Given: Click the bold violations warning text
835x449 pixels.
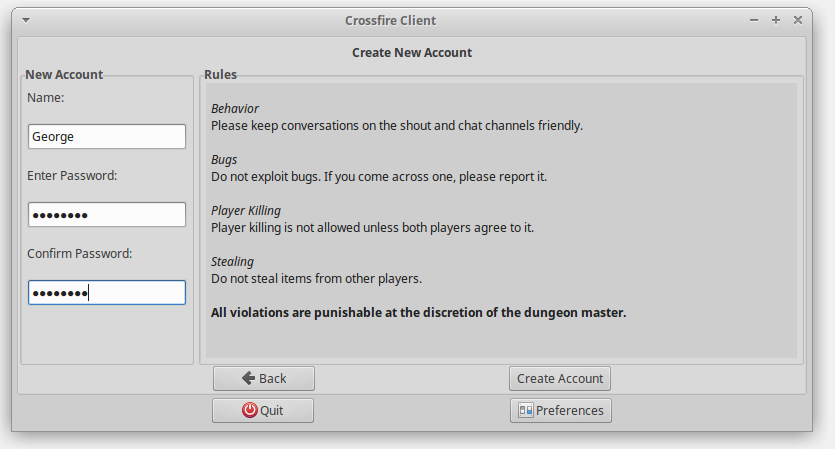Looking at the screenshot, I should 418,312.
